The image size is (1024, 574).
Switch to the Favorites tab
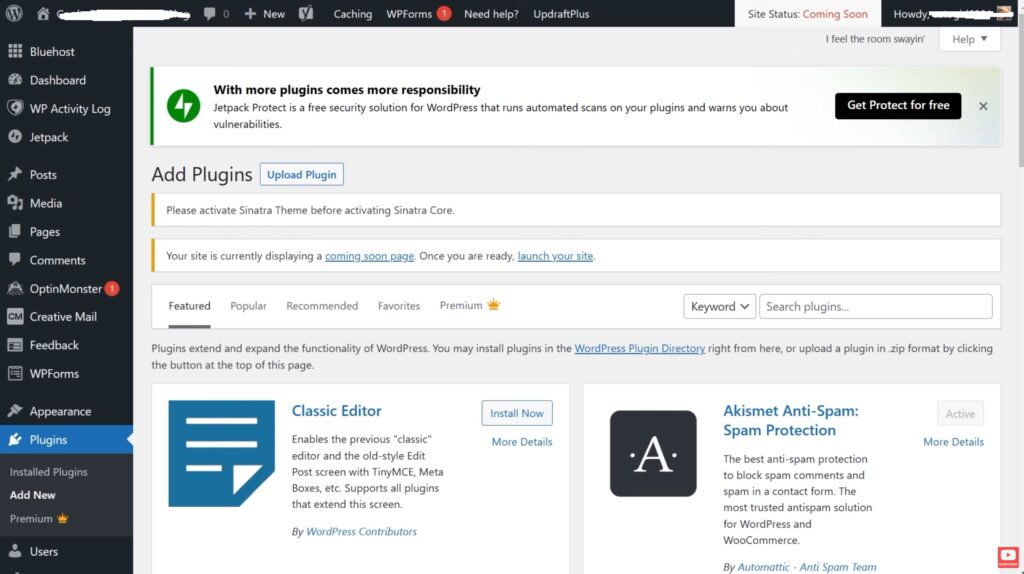click(x=399, y=306)
